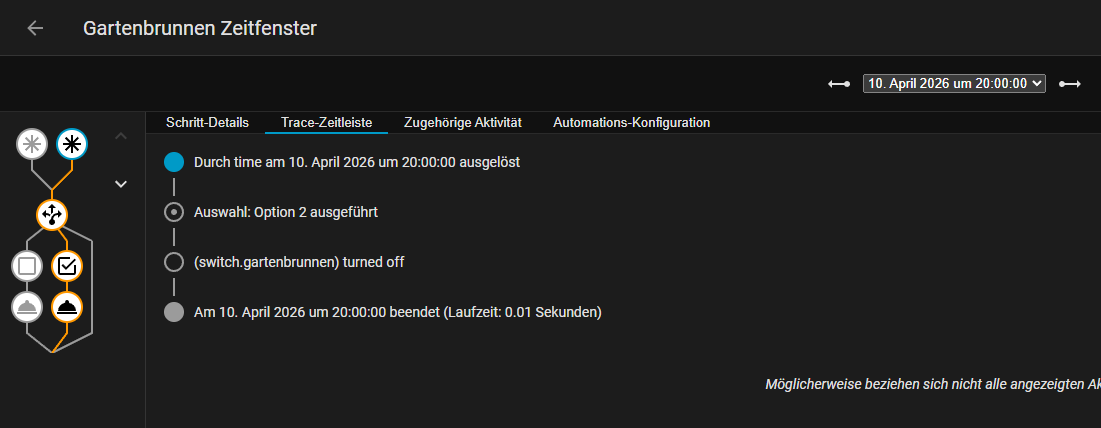
Task: Select the Trace-Zeitleiste tab
Action: coord(326,123)
